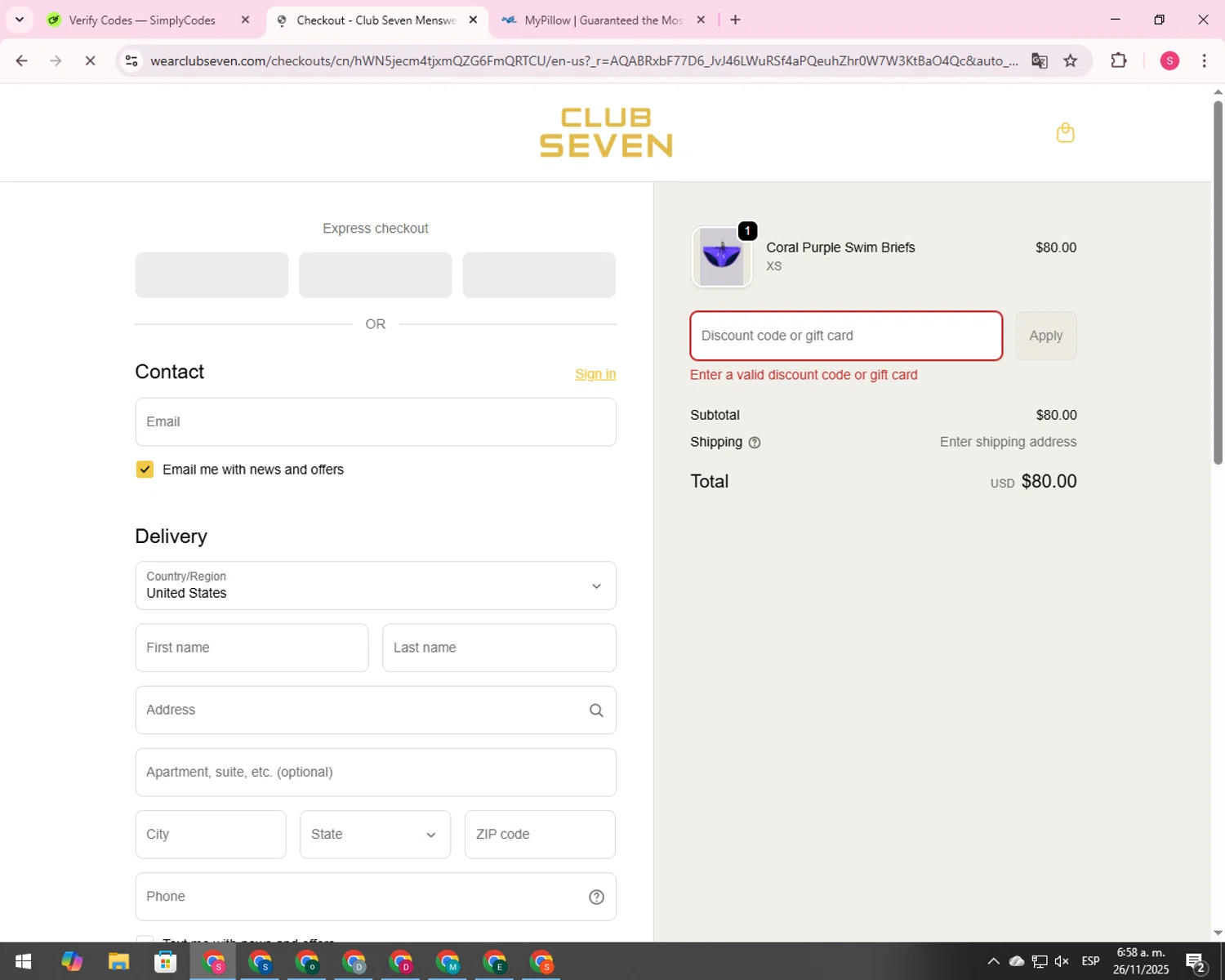The width and height of the screenshot is (1225, 980).
Task: Open Copilot from the taskbar
Action: [x=72, y=961]
